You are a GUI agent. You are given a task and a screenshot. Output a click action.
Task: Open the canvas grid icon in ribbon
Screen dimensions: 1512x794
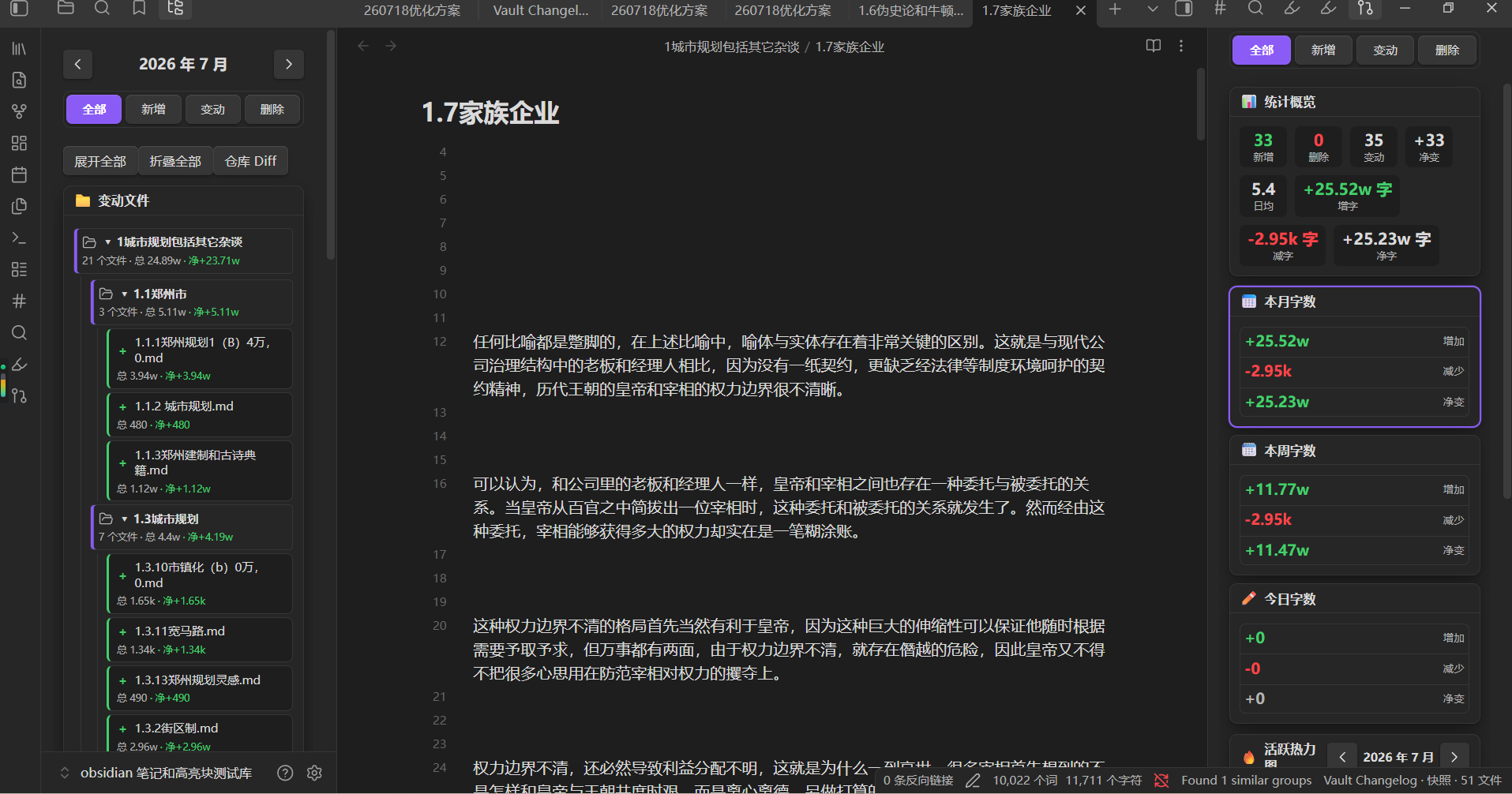[x=19, y=143]
